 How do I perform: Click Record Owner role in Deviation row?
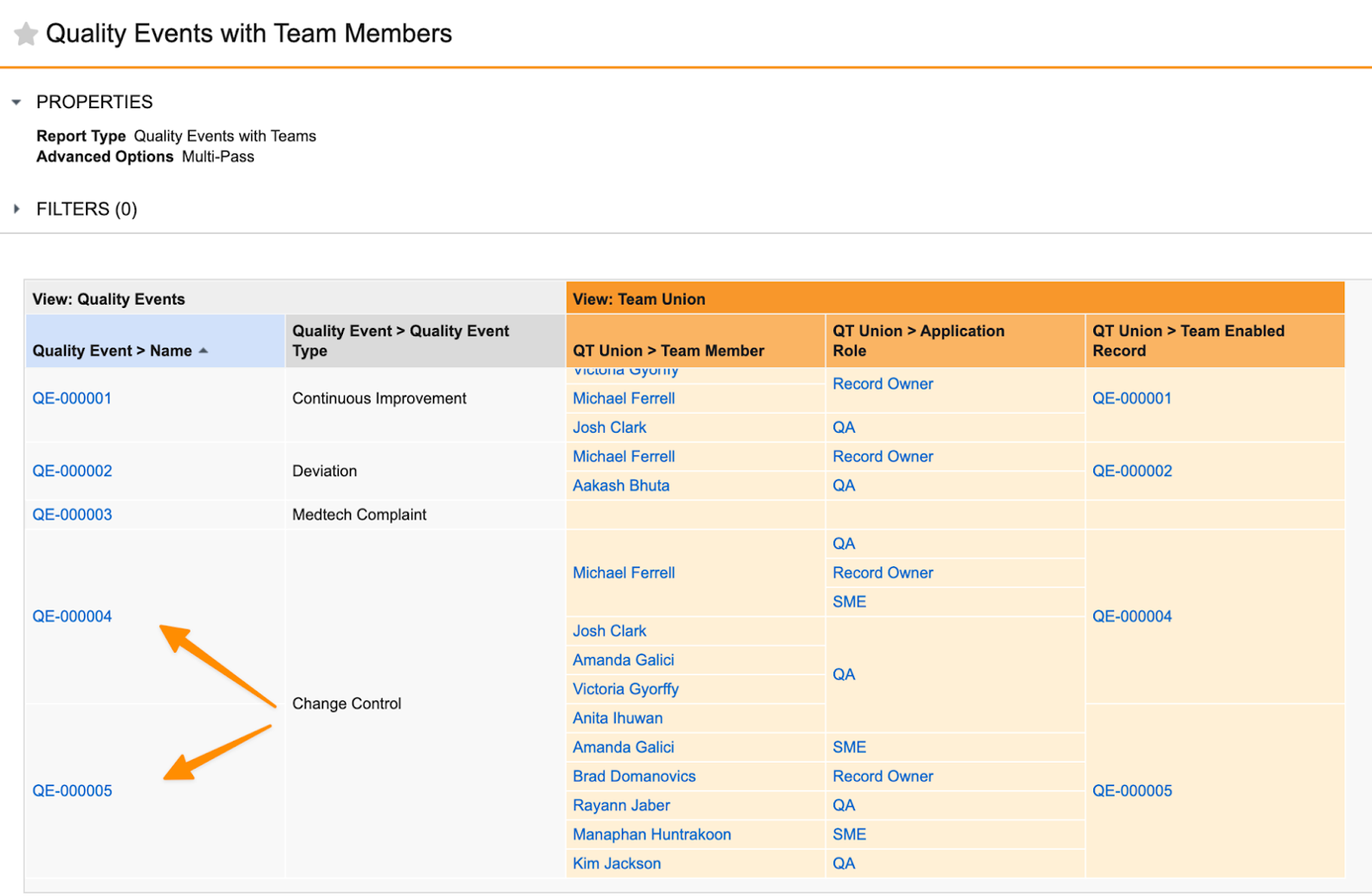[883, 456]
